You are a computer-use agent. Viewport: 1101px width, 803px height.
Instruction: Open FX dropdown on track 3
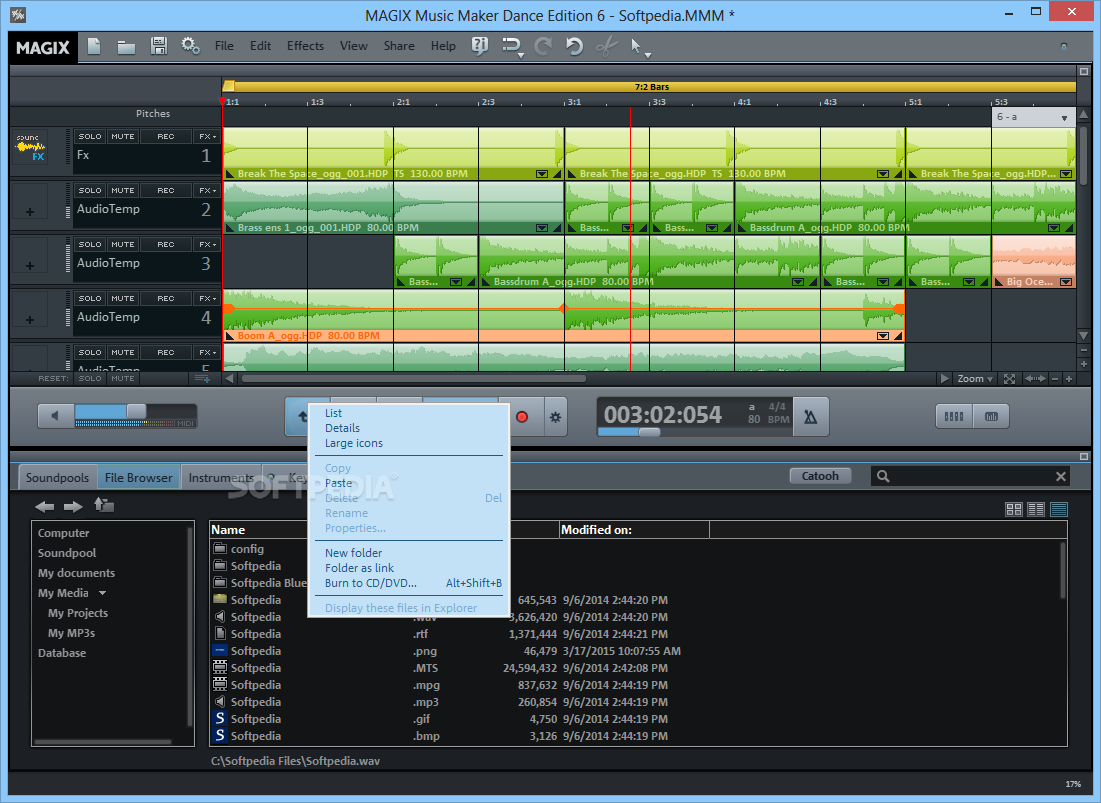(x=207, y=244)
